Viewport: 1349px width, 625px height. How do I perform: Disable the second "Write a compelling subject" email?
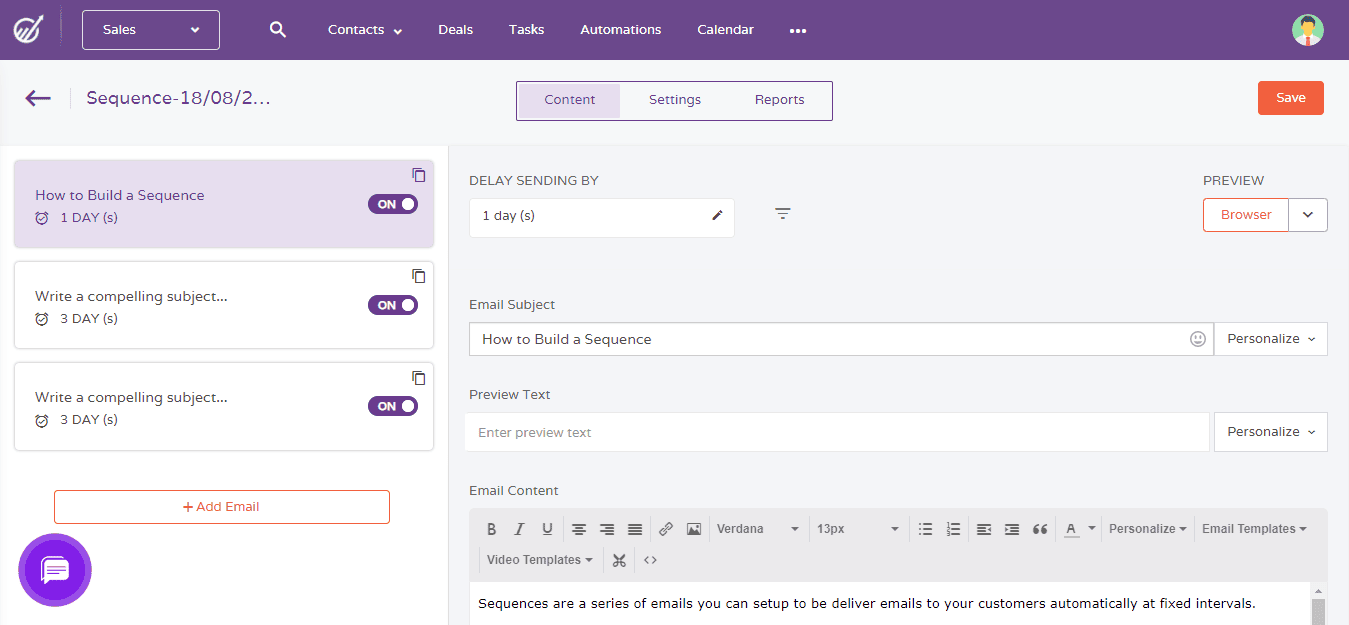click(393, 305)
